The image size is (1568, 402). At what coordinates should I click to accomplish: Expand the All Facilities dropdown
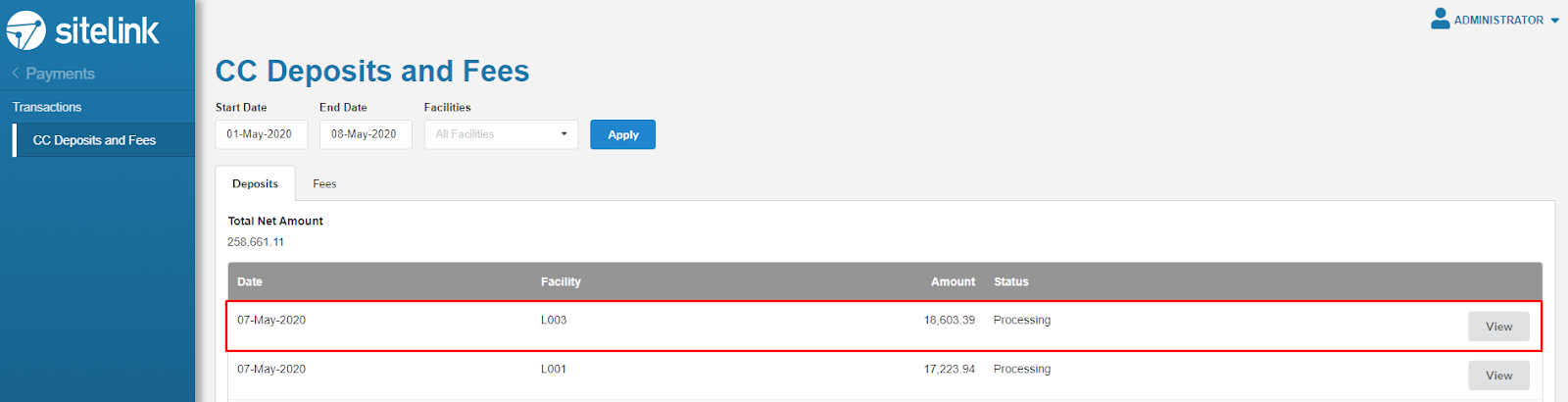tap(501, 134)
